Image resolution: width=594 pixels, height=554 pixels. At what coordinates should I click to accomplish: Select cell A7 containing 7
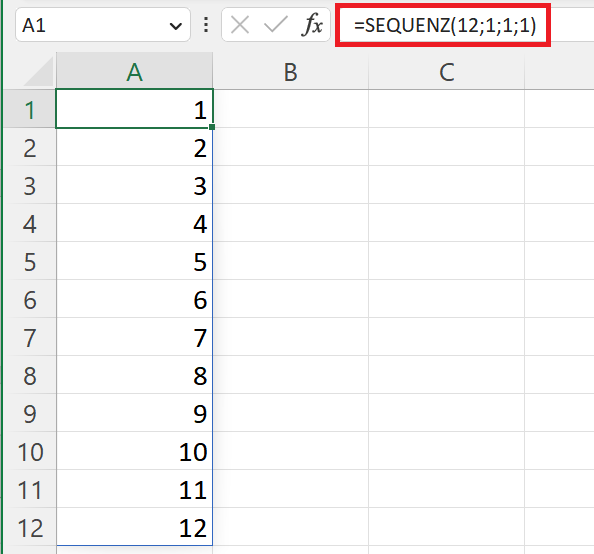point(134,337)
